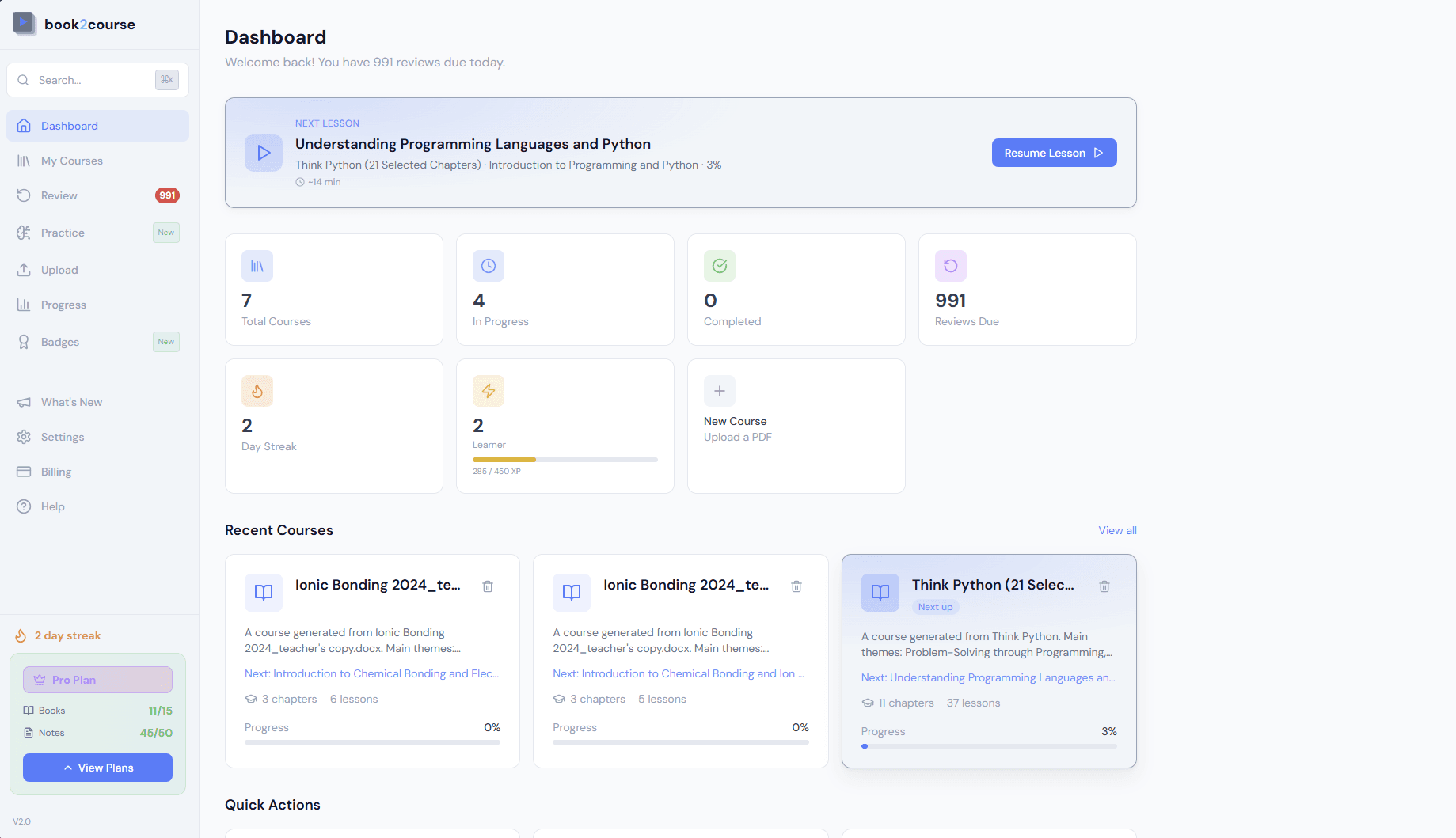Expand View Plans with the chevron button
This screenshot has width=1456, height=838.
(x=97, y=768)
